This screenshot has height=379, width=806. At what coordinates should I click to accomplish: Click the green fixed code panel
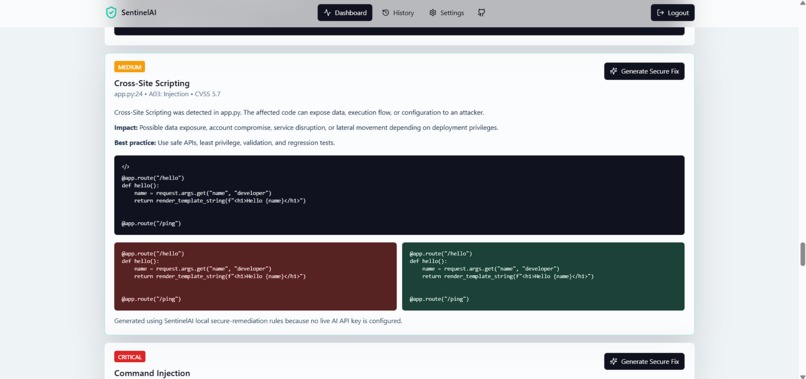[543, 276]
